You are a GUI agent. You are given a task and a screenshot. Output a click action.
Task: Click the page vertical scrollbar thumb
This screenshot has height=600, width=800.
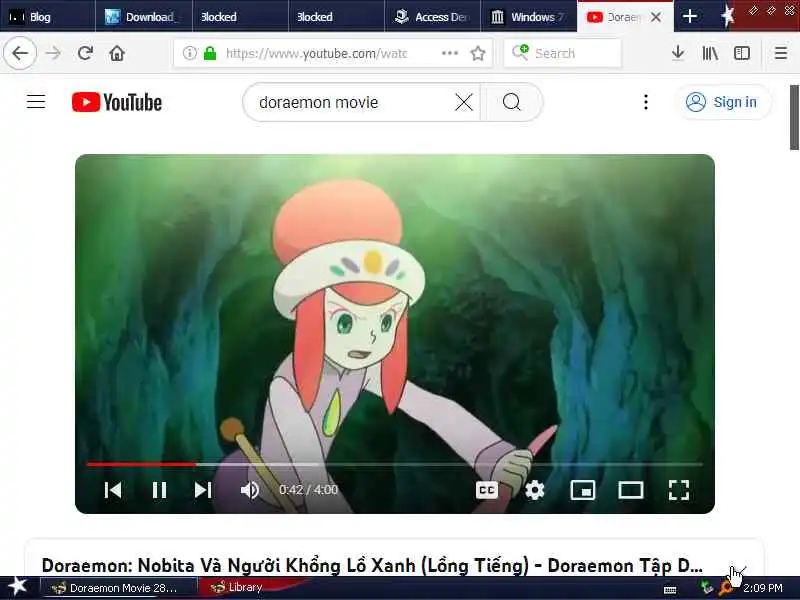pyautogui.click(x=794, y=117)
